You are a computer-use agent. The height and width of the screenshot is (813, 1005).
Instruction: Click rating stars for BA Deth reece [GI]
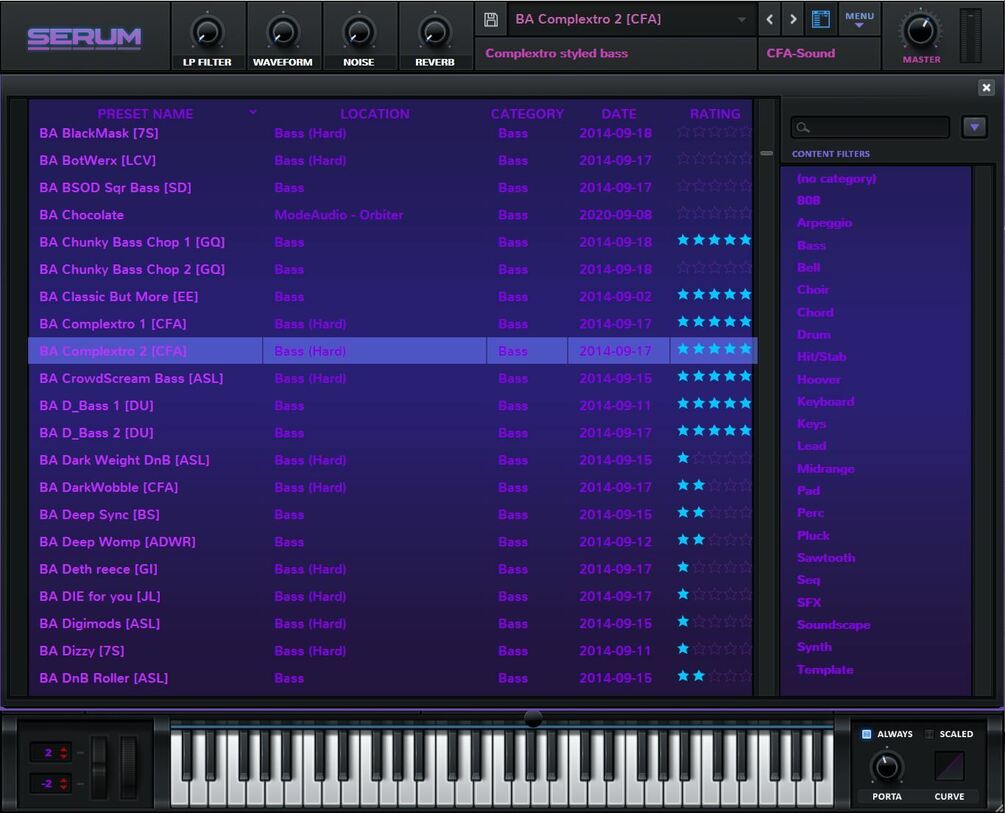coord(714,567)
